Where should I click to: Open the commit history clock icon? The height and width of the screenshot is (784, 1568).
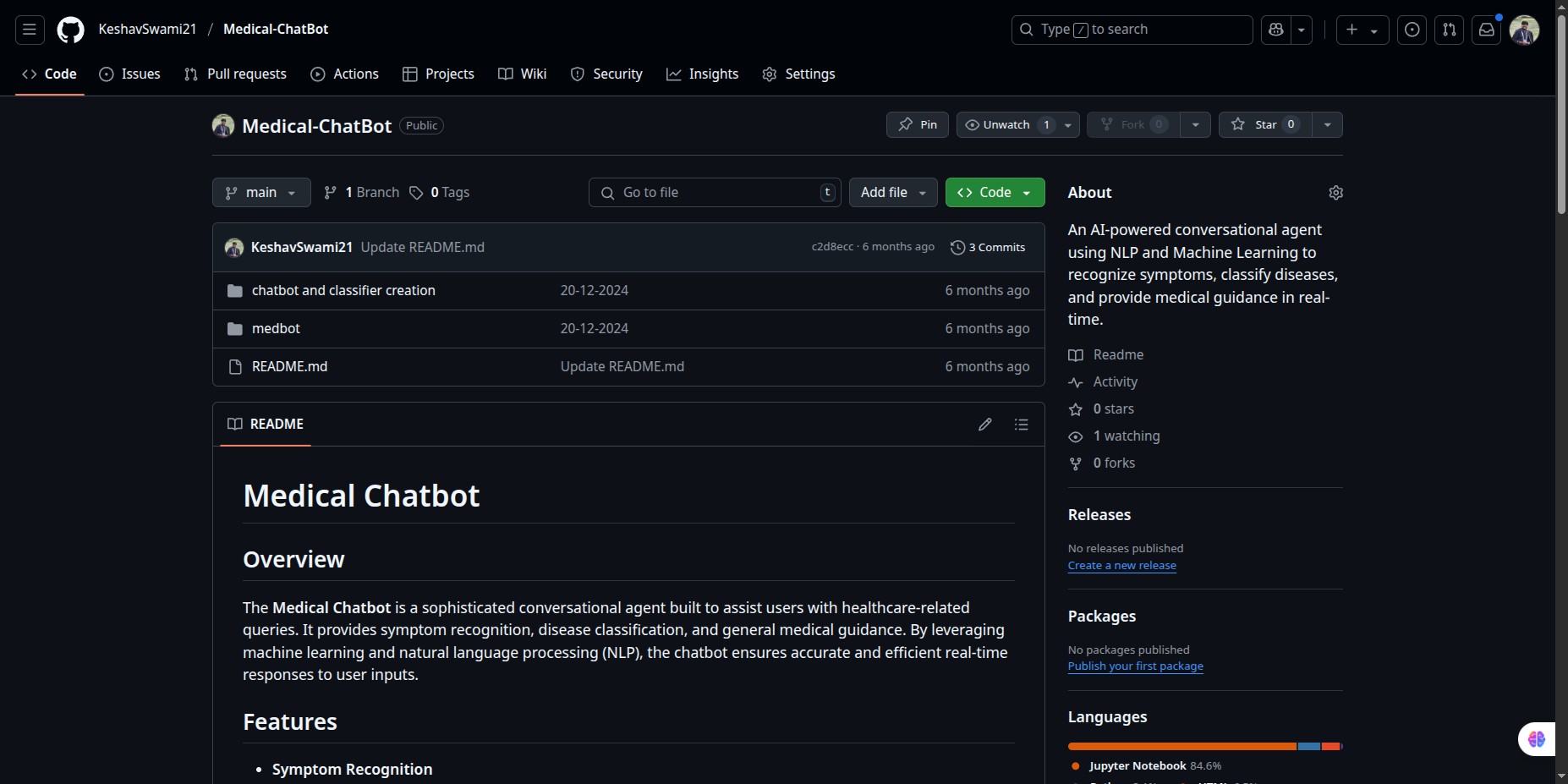pos(957,248)
